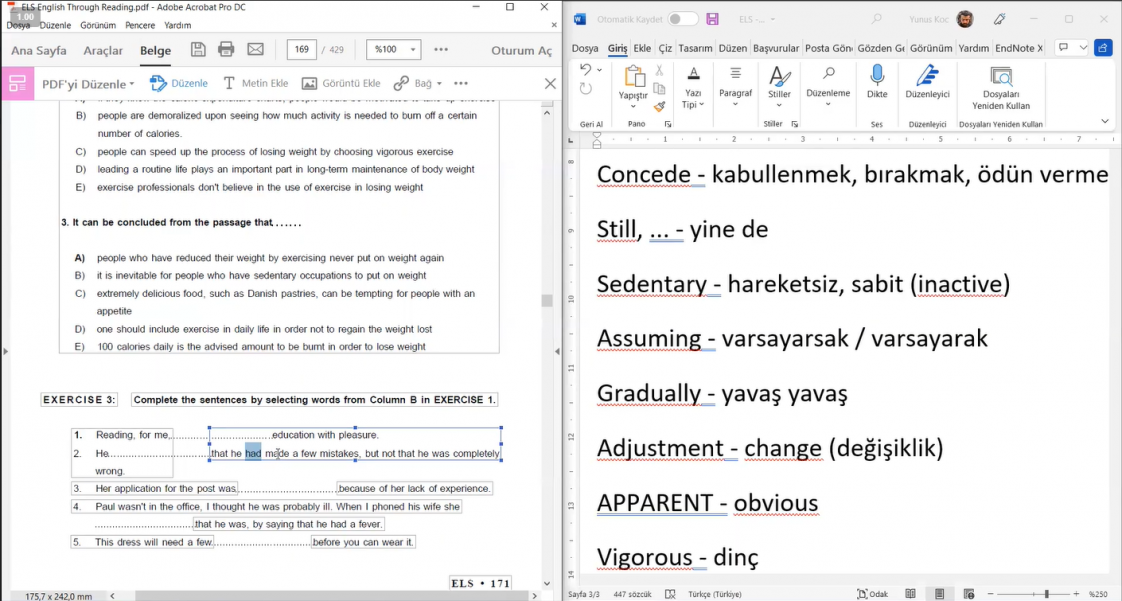The height and width of the screenshot is (601, 1122).
Task: Click the page number field showing 169
Action: click(x=302, y=50)
